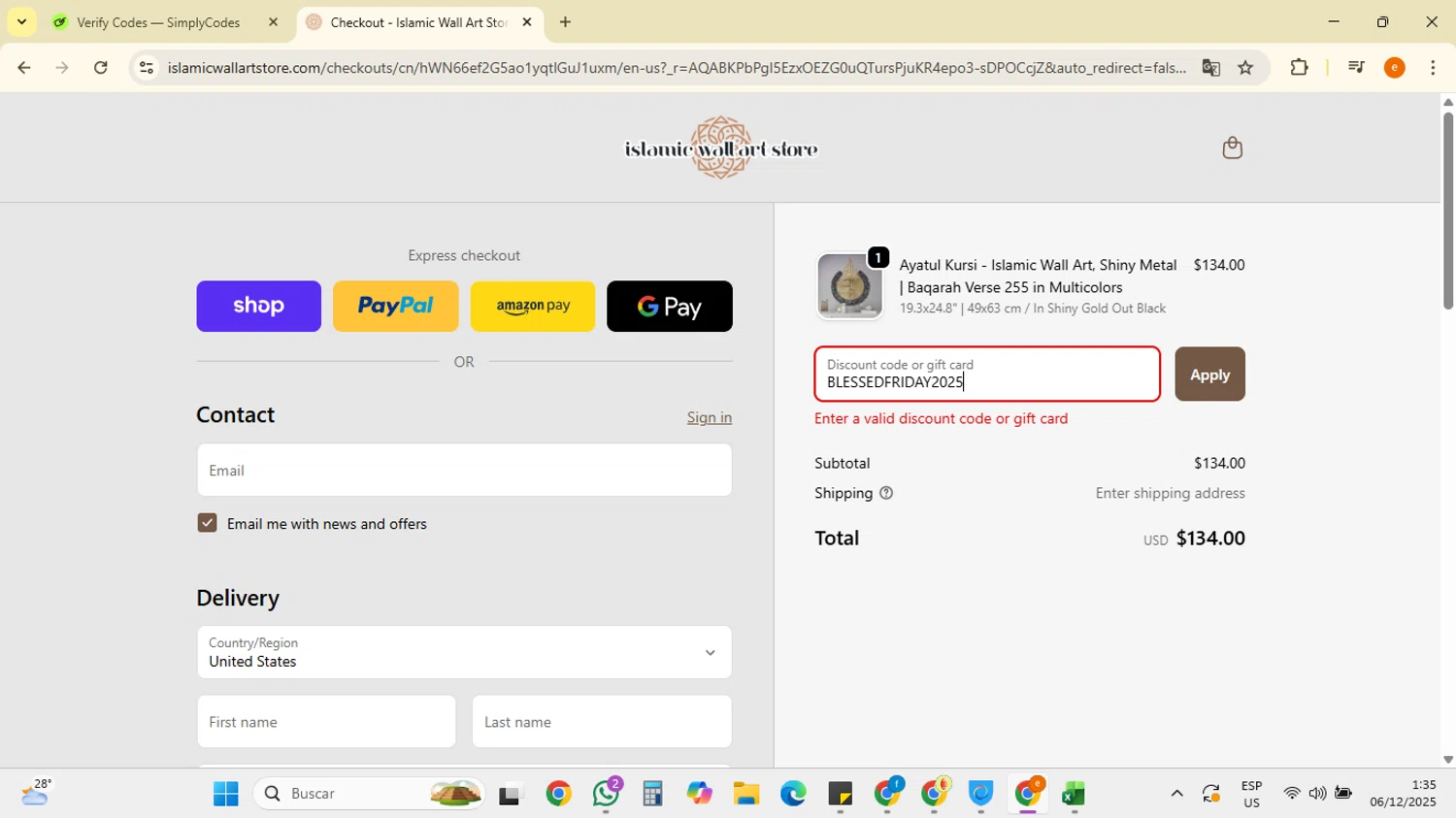Open the Windows Start menu
The height and width of the screenshot is (818, 1456).
tap(226, 794)
